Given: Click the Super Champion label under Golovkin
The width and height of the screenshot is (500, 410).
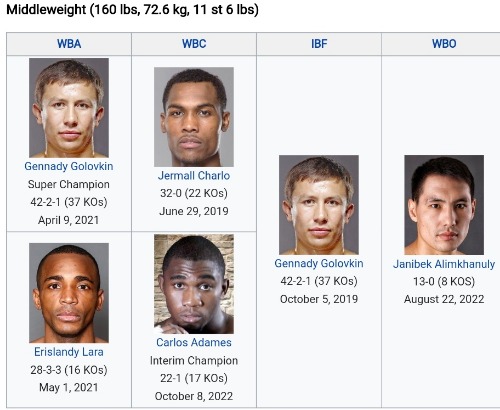Looking at the screenshot, I should tap(69, 184).
